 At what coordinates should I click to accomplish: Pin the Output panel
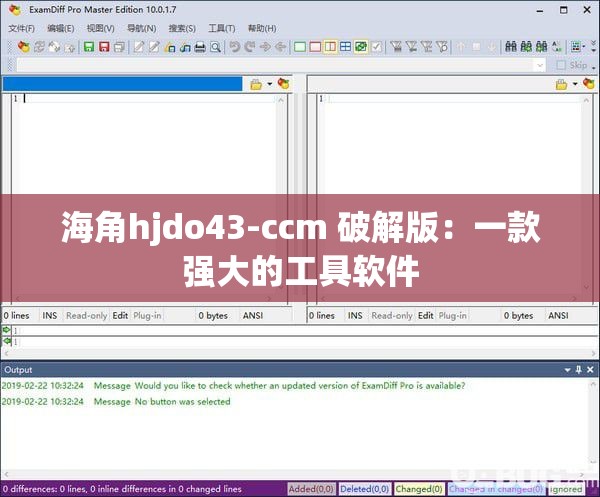[x=579, y=370]
